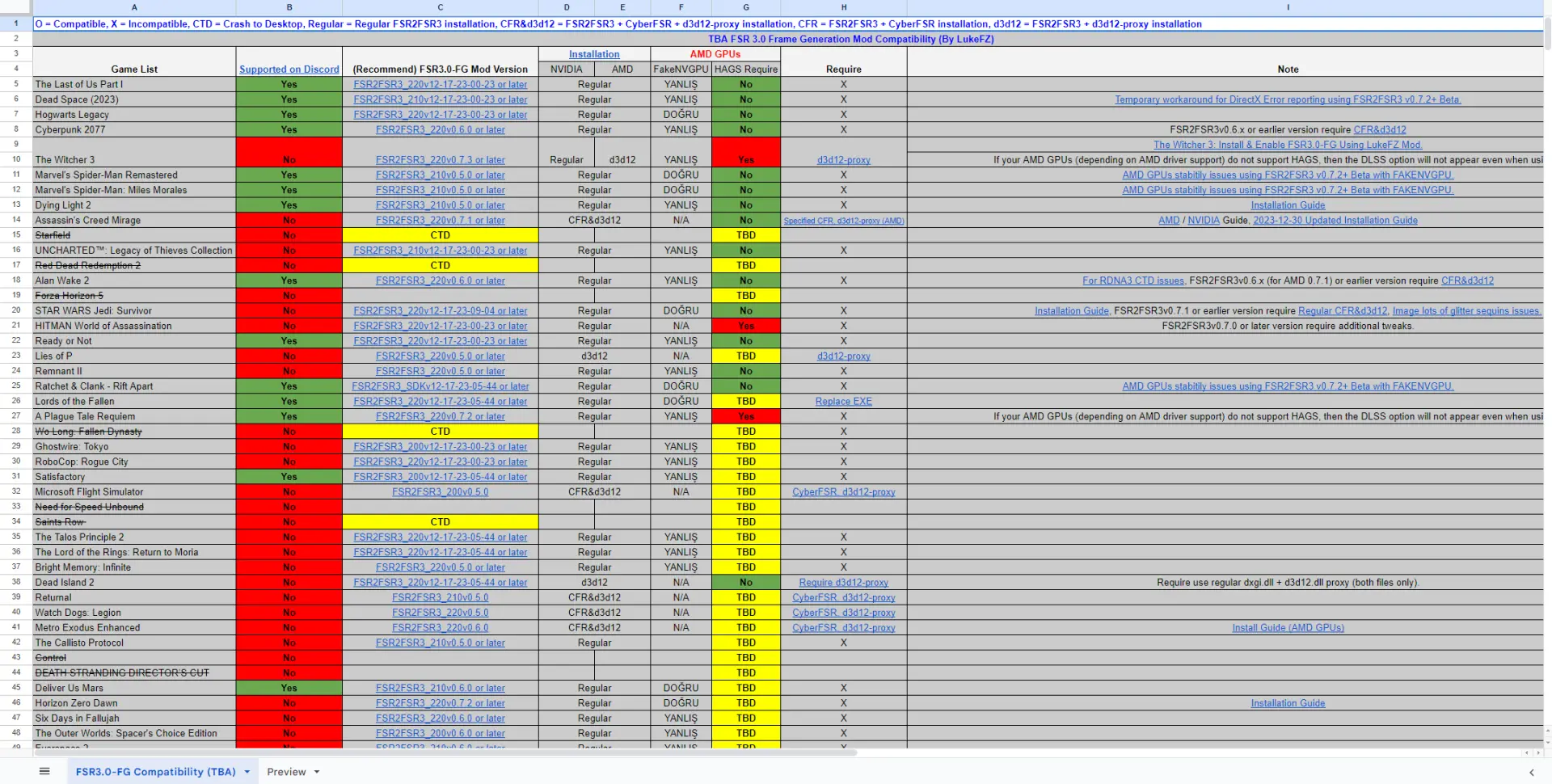Open mod version link for The Last of Us Part I

440,84
